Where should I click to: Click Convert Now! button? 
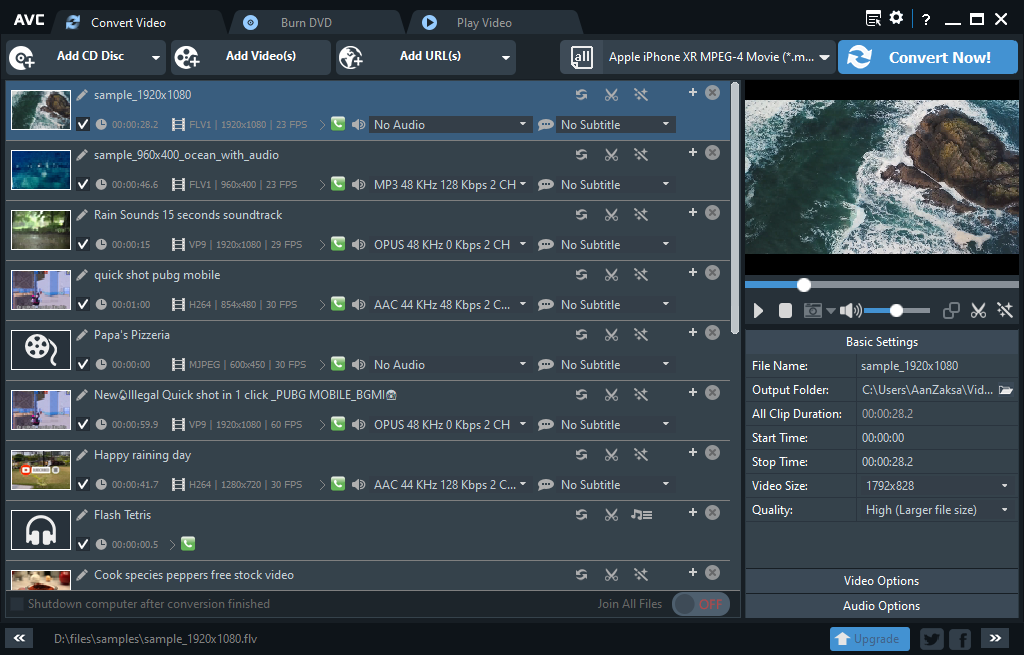click(927, 57)
